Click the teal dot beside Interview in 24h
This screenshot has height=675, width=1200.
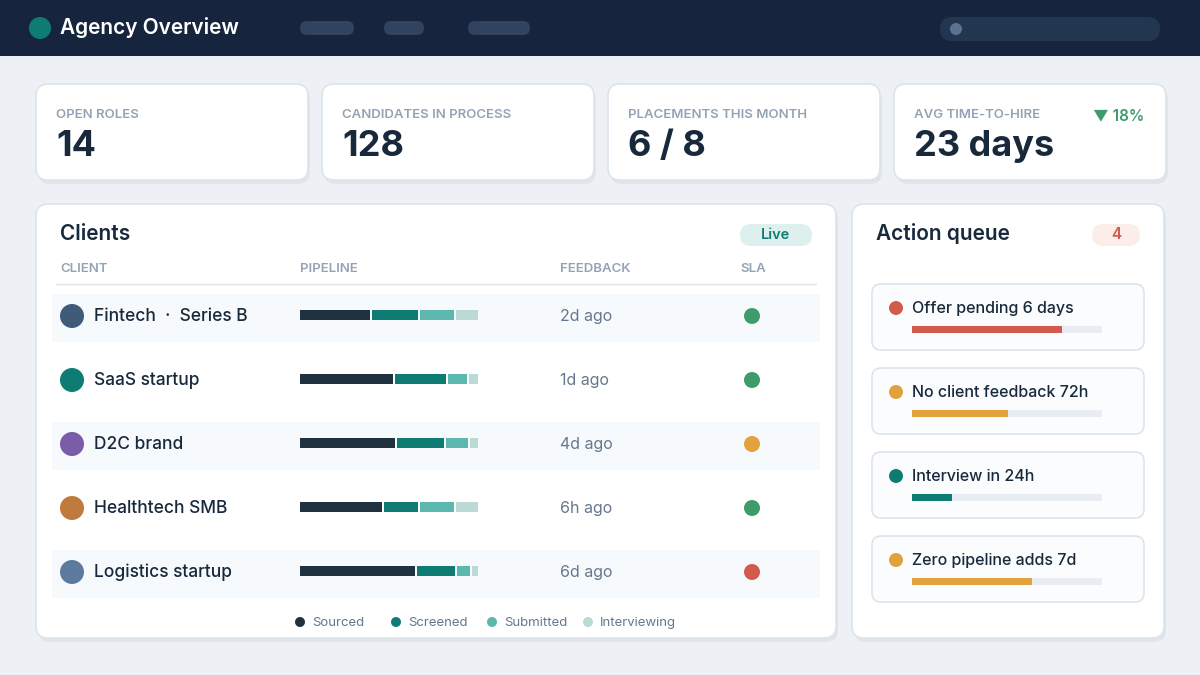[x=896, y=476]
